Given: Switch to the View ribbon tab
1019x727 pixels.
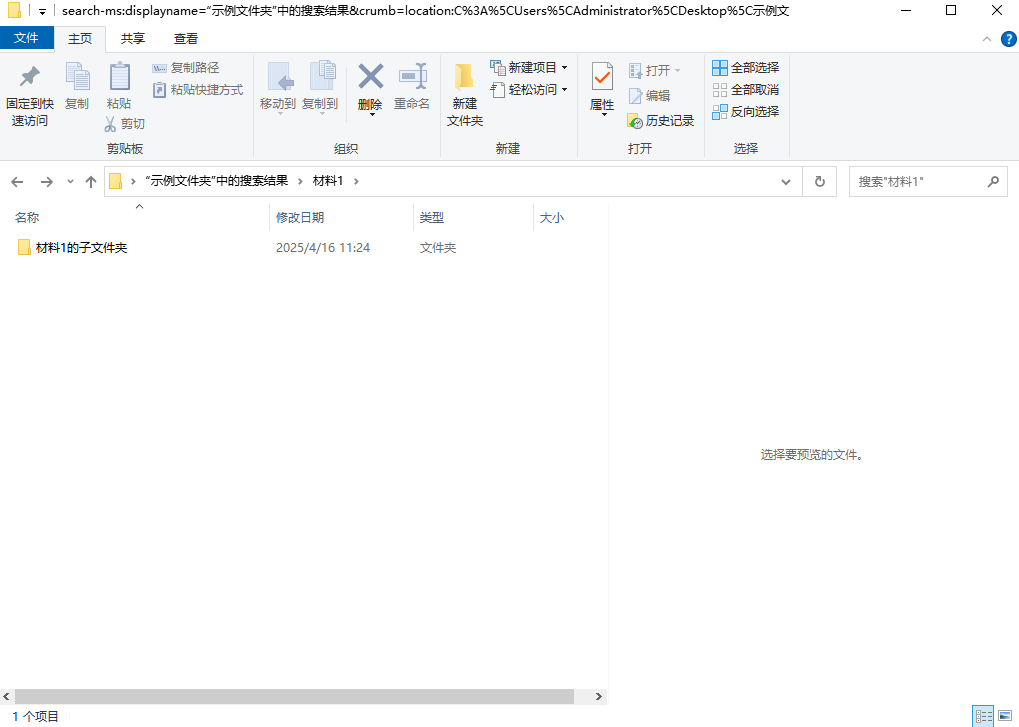Looking at the screenshot, I should 186,39.
